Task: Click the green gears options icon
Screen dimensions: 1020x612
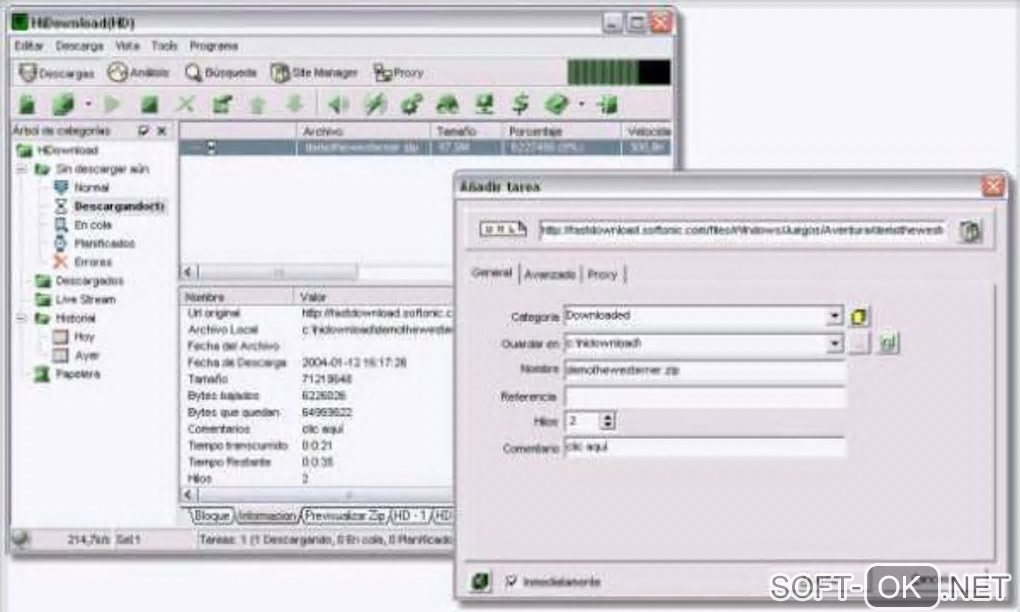Action: [411, 104]
